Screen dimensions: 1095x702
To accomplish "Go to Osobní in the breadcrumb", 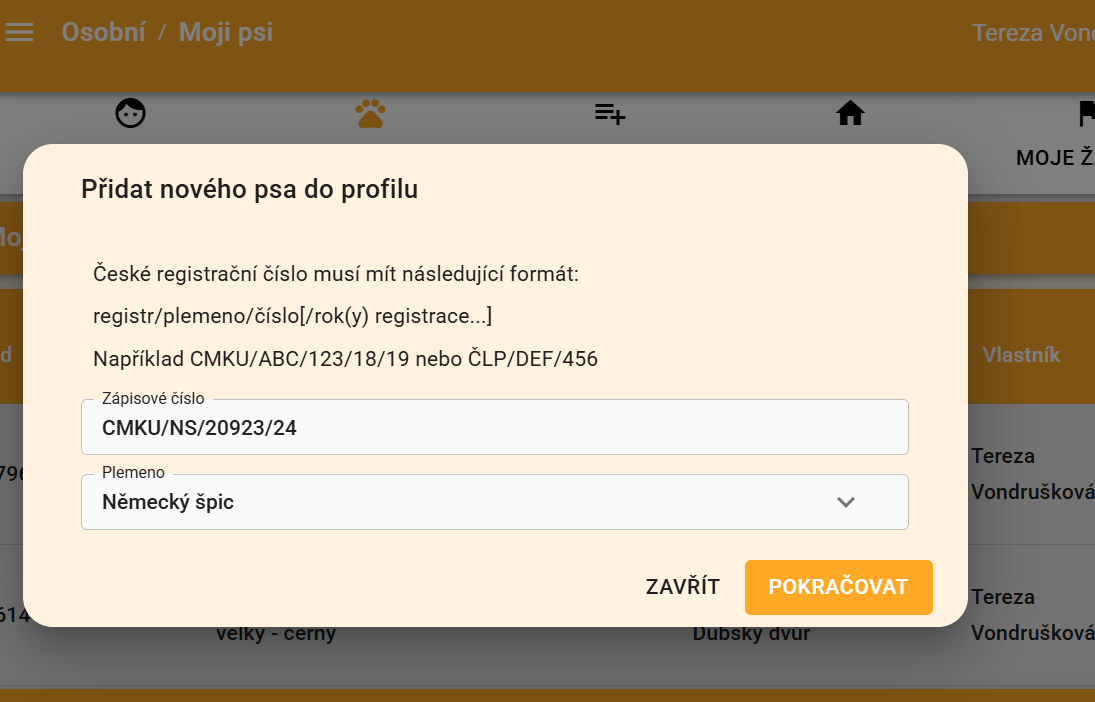I will tap(103, 33).
